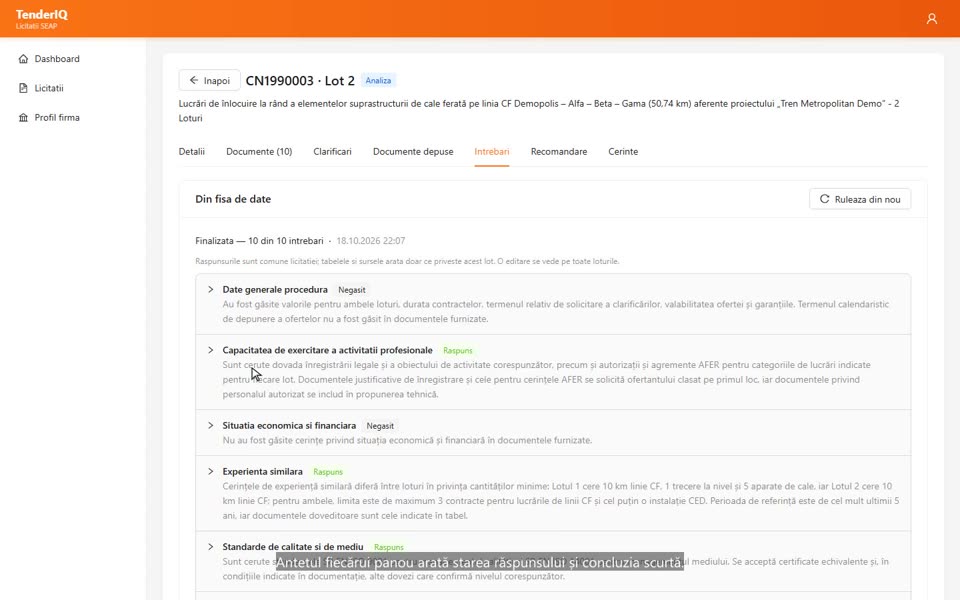Switch to the Clarificari tab

332,152
